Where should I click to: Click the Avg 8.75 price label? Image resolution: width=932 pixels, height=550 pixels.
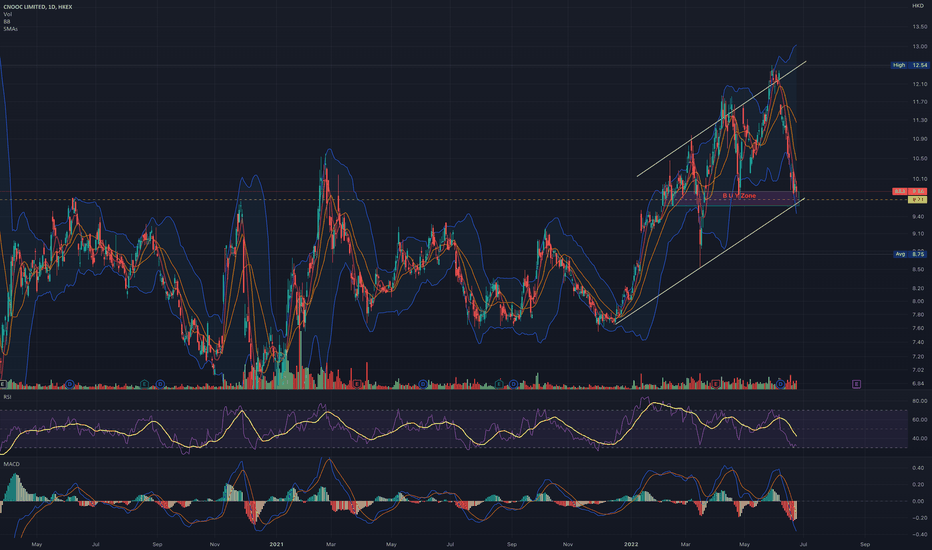point(909,254)
